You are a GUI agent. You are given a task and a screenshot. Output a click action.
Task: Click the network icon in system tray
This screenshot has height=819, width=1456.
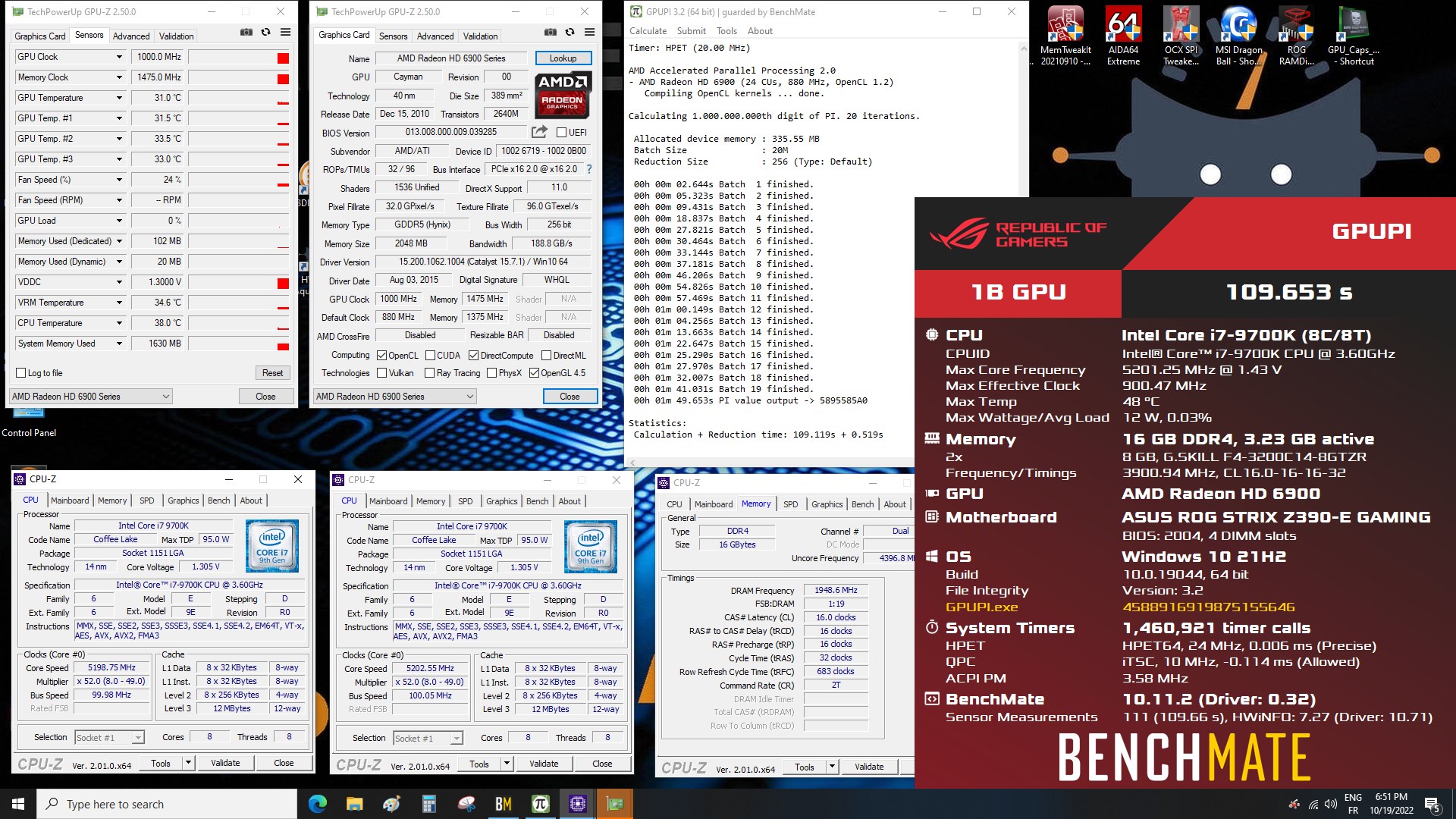tap(1313, 804)
